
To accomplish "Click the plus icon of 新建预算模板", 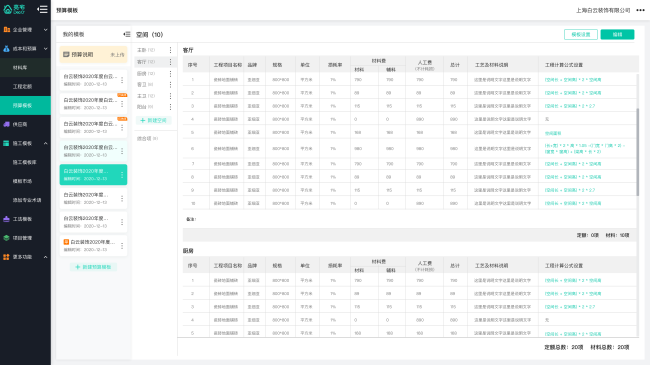I will pos(78,267).
